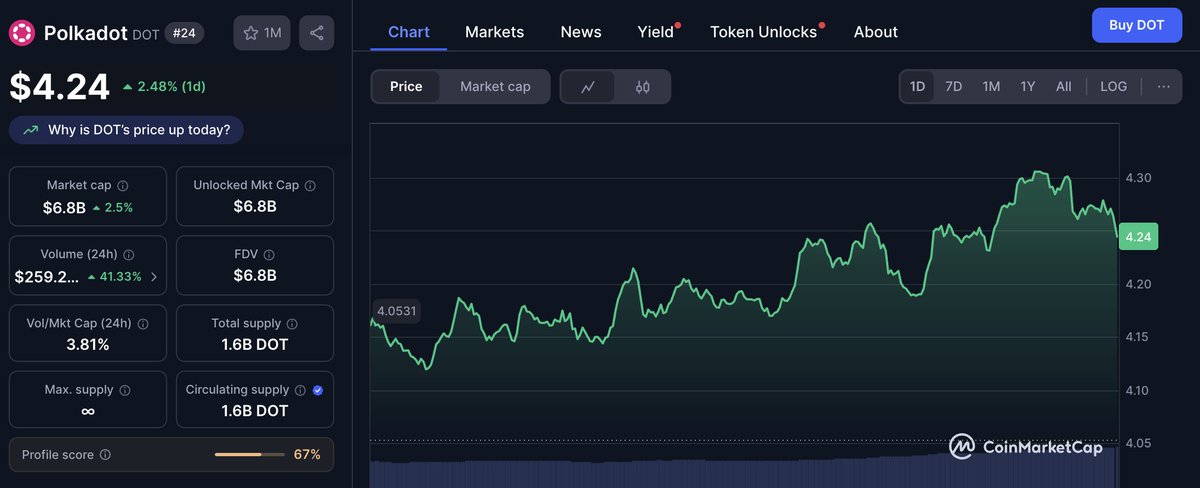Open the Markets tab
This screenshot has width=1200, height=488.
[494, 32]
